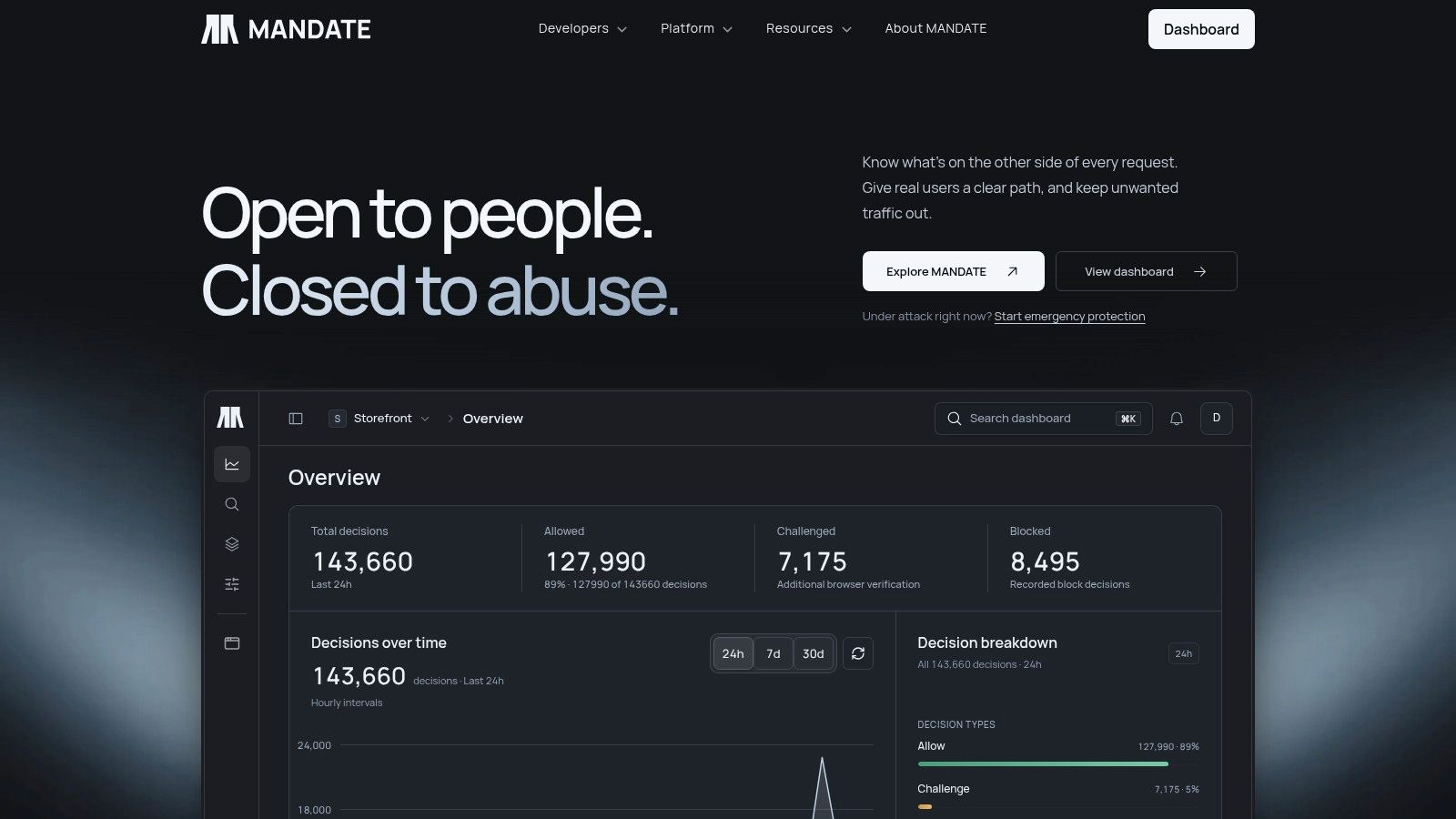Select the 30d time range
Screen dimensions: 1456x819
point(814,653)
